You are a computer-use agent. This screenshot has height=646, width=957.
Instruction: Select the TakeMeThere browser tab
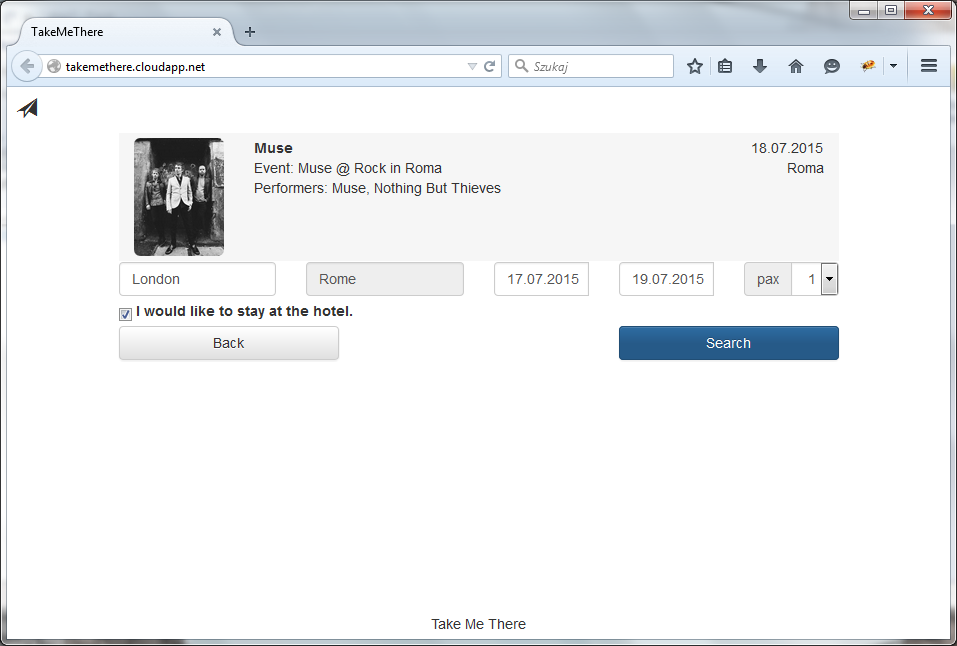point(126,32)
